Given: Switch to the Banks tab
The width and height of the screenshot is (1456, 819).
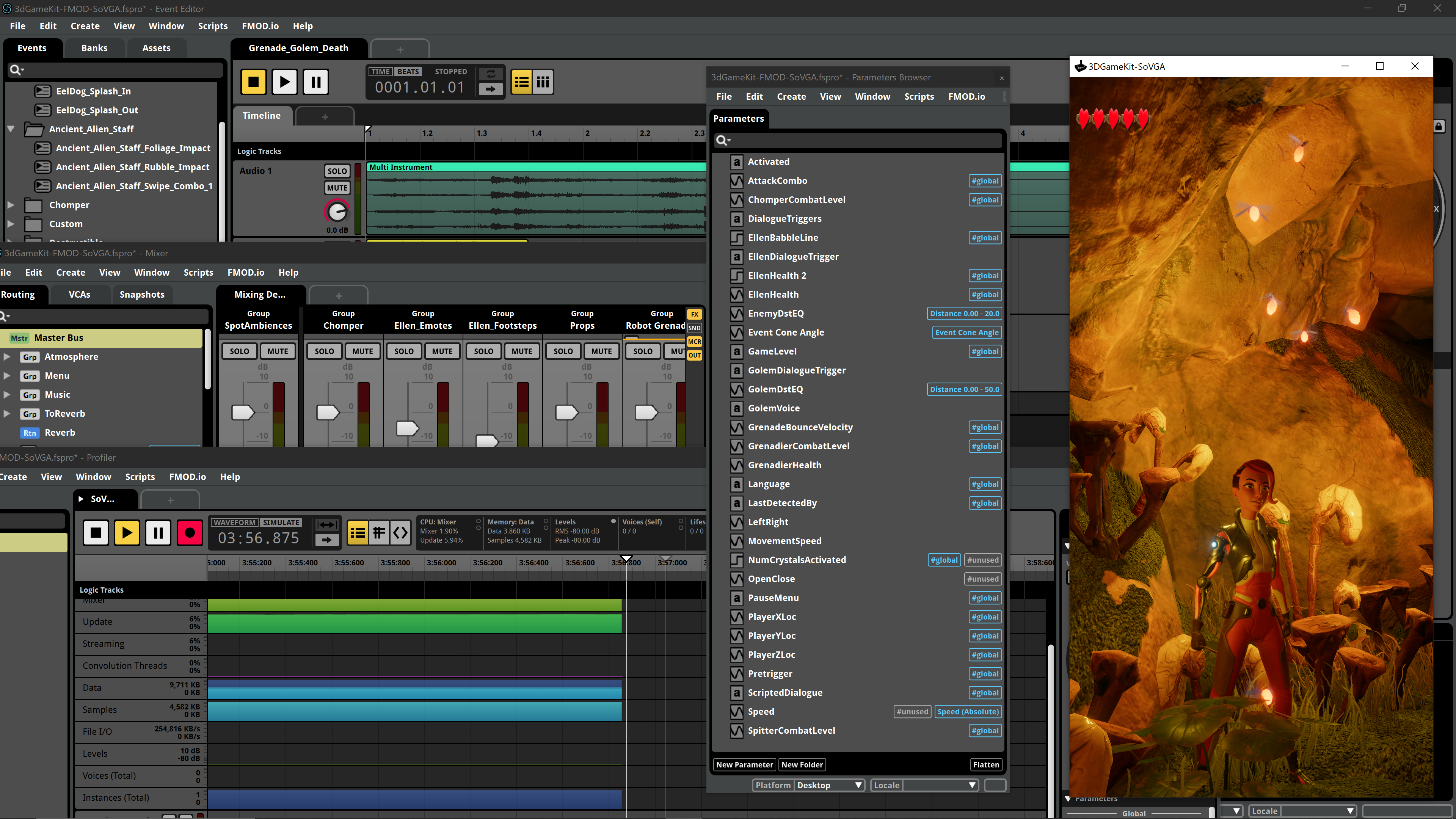Looking at the screenshot, I should coord(94,48).
